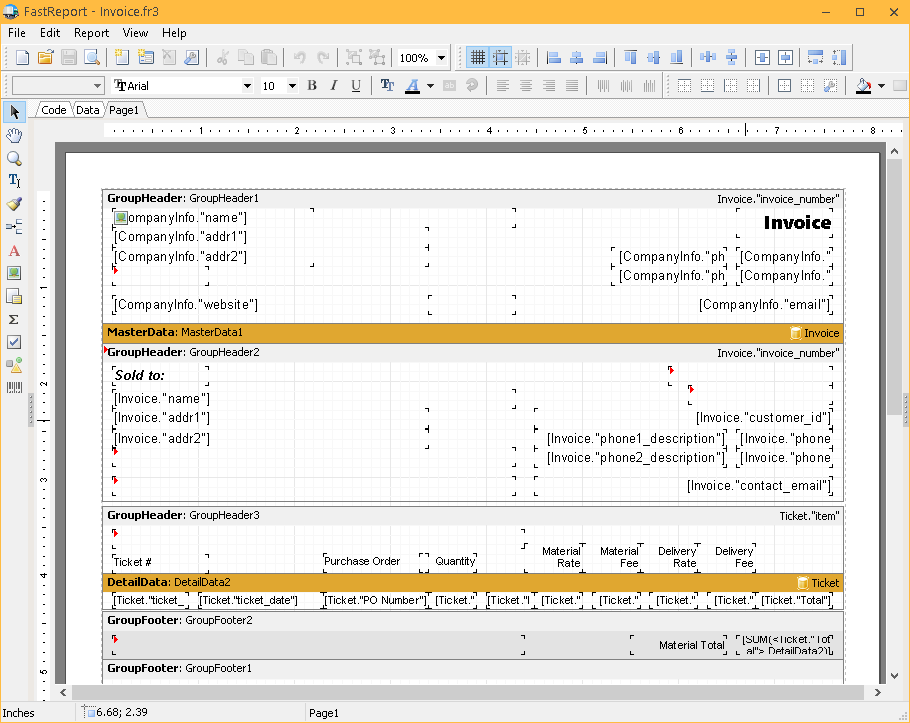Image resolution: width=910 pixels, height=723 pixels.
Task: Open the zoom percentage dropdown
Action: [441, 58]
